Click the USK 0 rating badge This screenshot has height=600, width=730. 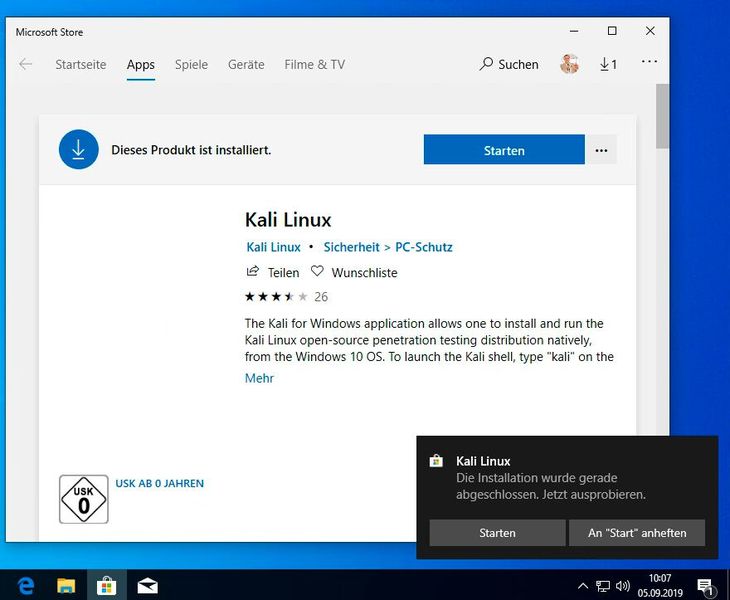(84, 499)
